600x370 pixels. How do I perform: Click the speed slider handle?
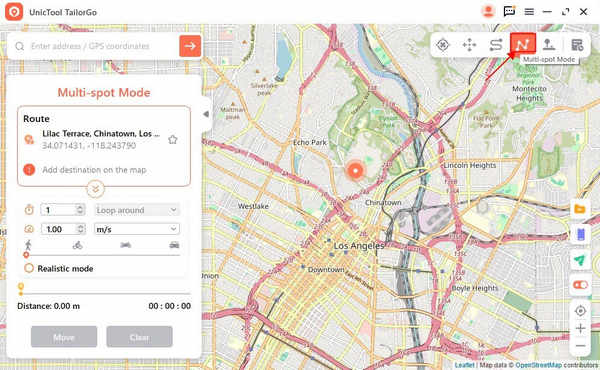pyautogui.click(x=26, y=255)
